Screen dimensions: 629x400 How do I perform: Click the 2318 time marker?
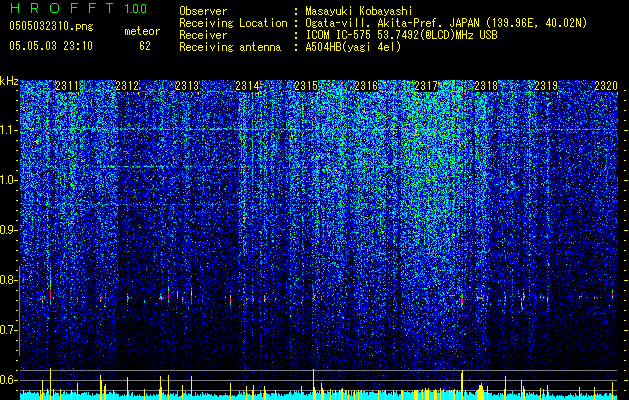486,86
